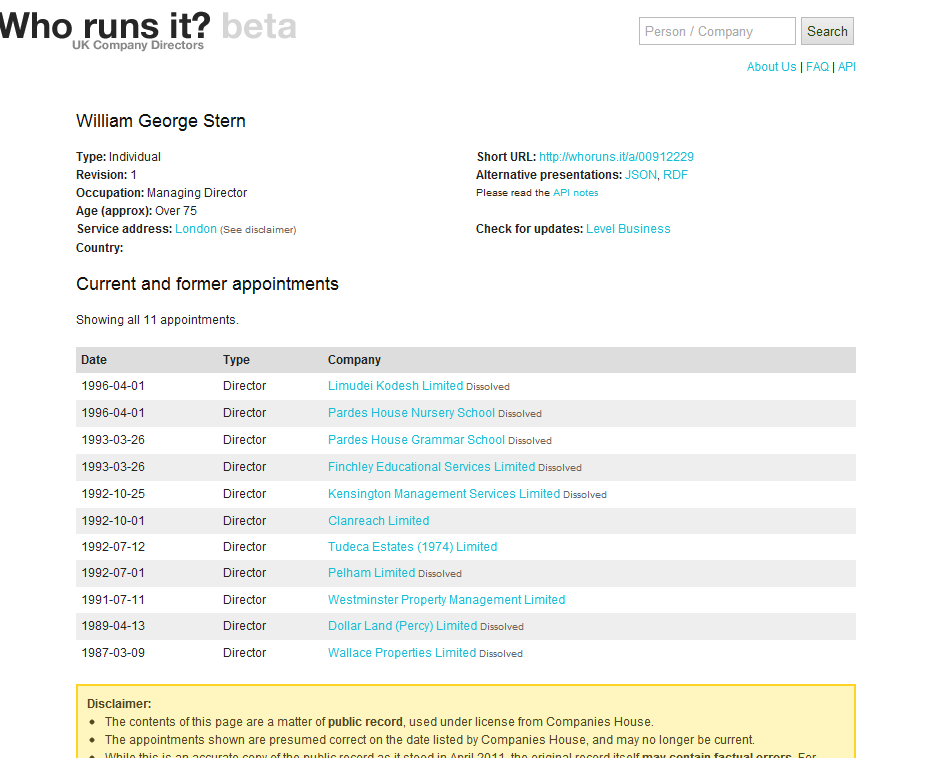Image resolution: width=930 pixels, height=758 pixels.
Task: View the JSON alternative presentation
Action: [640, 175]
